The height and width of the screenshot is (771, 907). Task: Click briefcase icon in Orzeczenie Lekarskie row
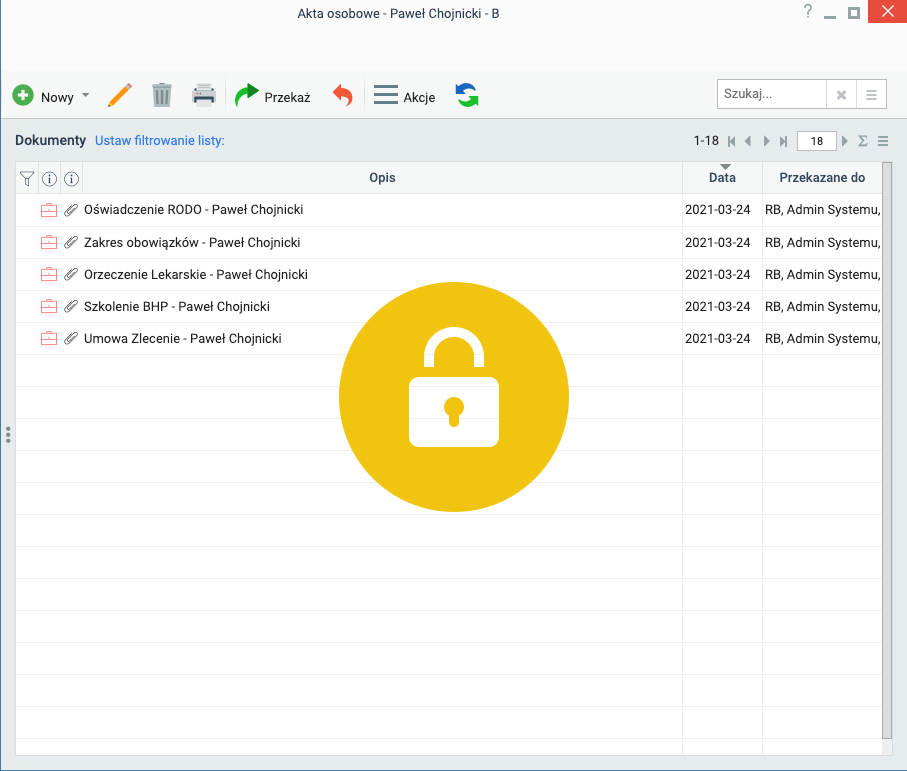click(x=49, y=274)
